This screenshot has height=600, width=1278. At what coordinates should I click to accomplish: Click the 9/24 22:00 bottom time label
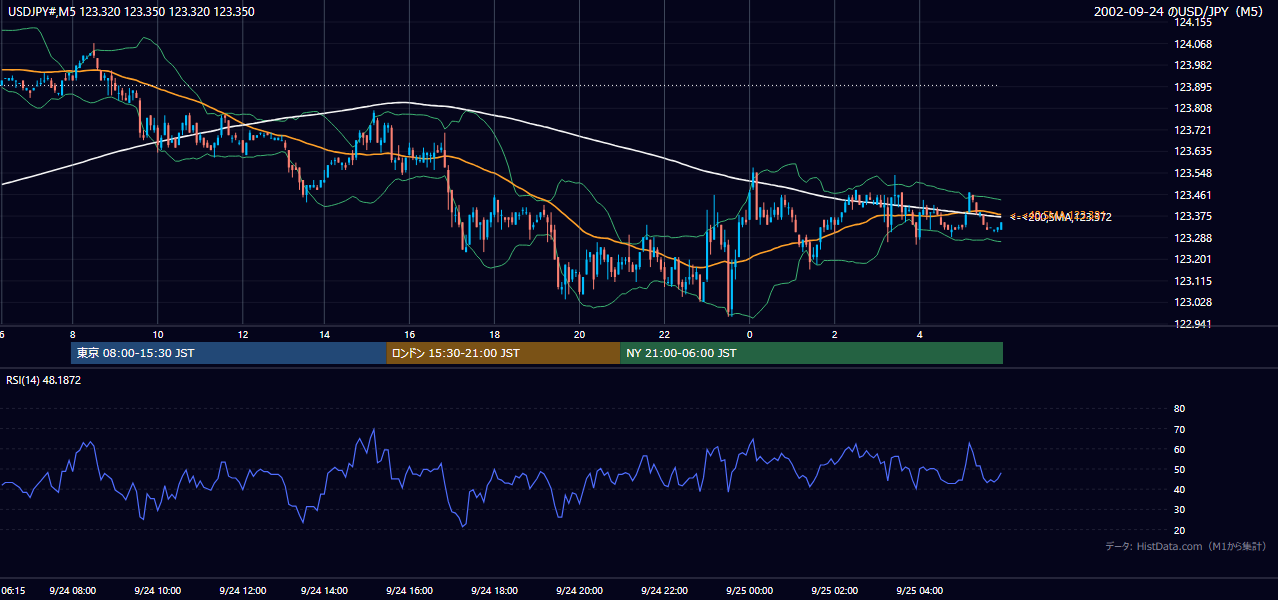(x=664, y=591)
